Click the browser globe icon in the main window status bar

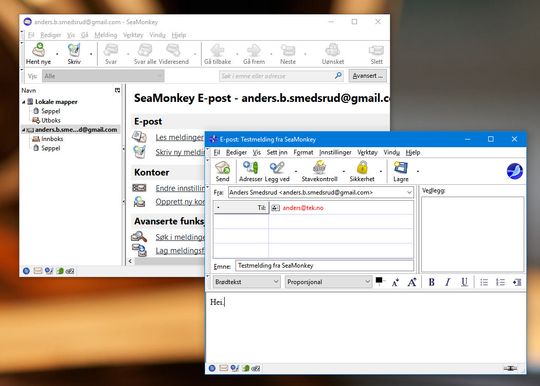(26, 271)
